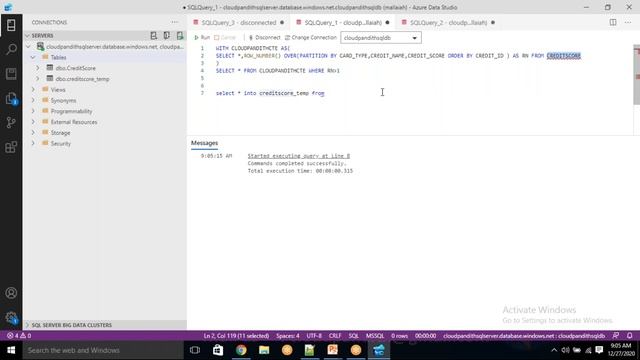
Task: Click Ln 2, Col 119 status entry
Action: point(236,336)
